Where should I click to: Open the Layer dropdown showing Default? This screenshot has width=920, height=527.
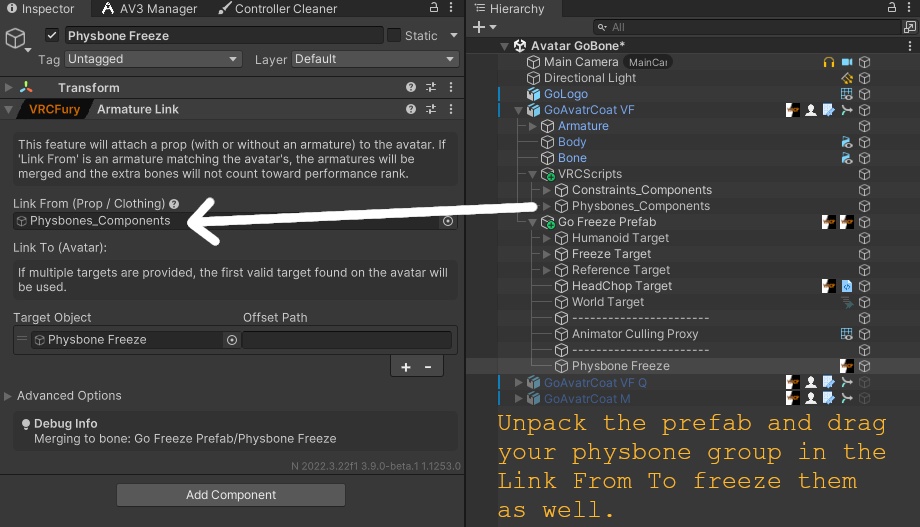(374, 59)
